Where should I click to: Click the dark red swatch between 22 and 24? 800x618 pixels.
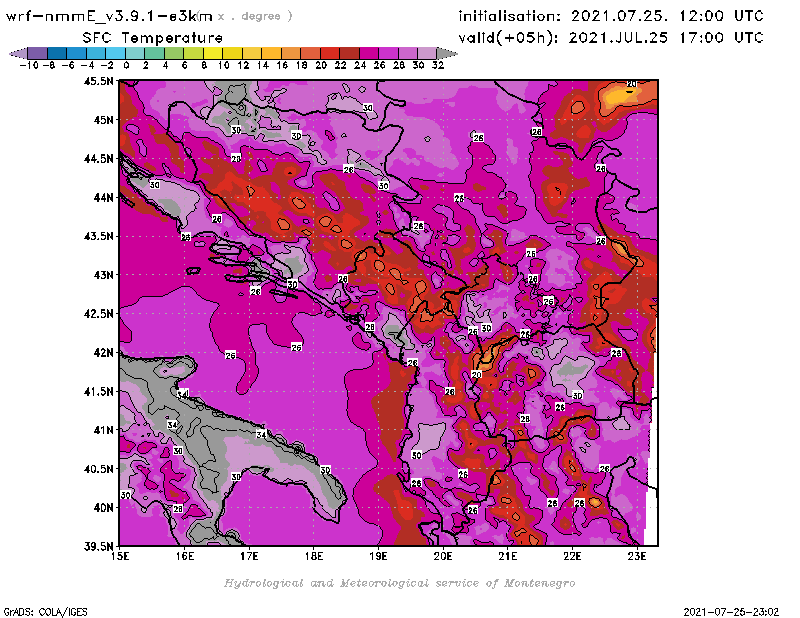pos(349,53)
